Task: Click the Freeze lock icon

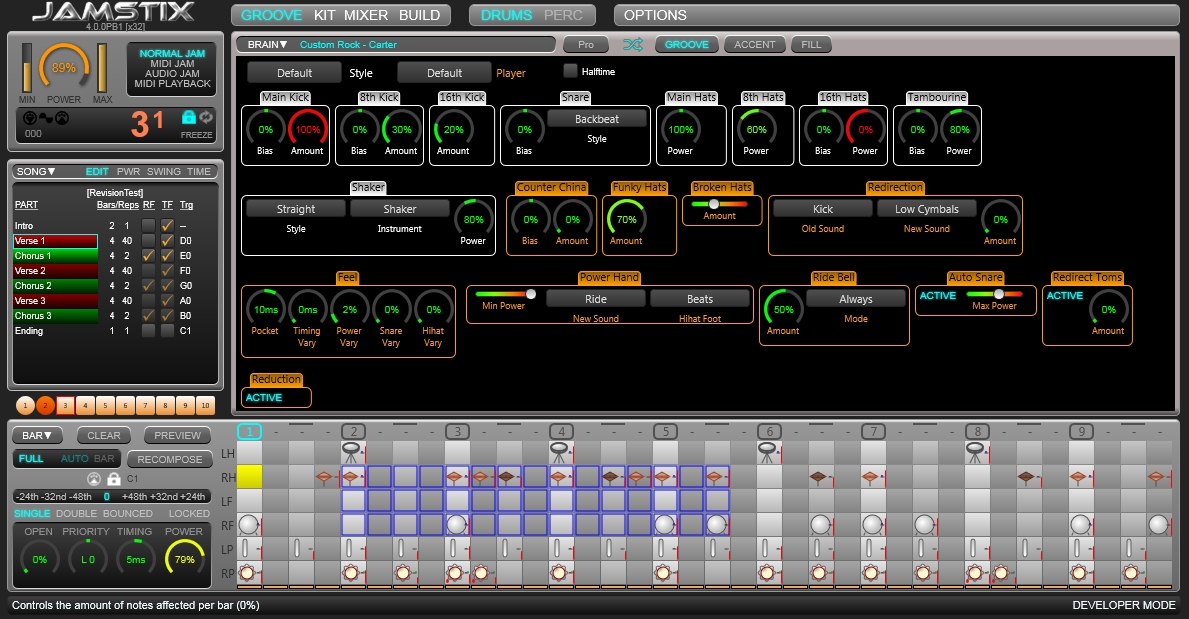Action: pyautogui.click(x=188, y=117)
